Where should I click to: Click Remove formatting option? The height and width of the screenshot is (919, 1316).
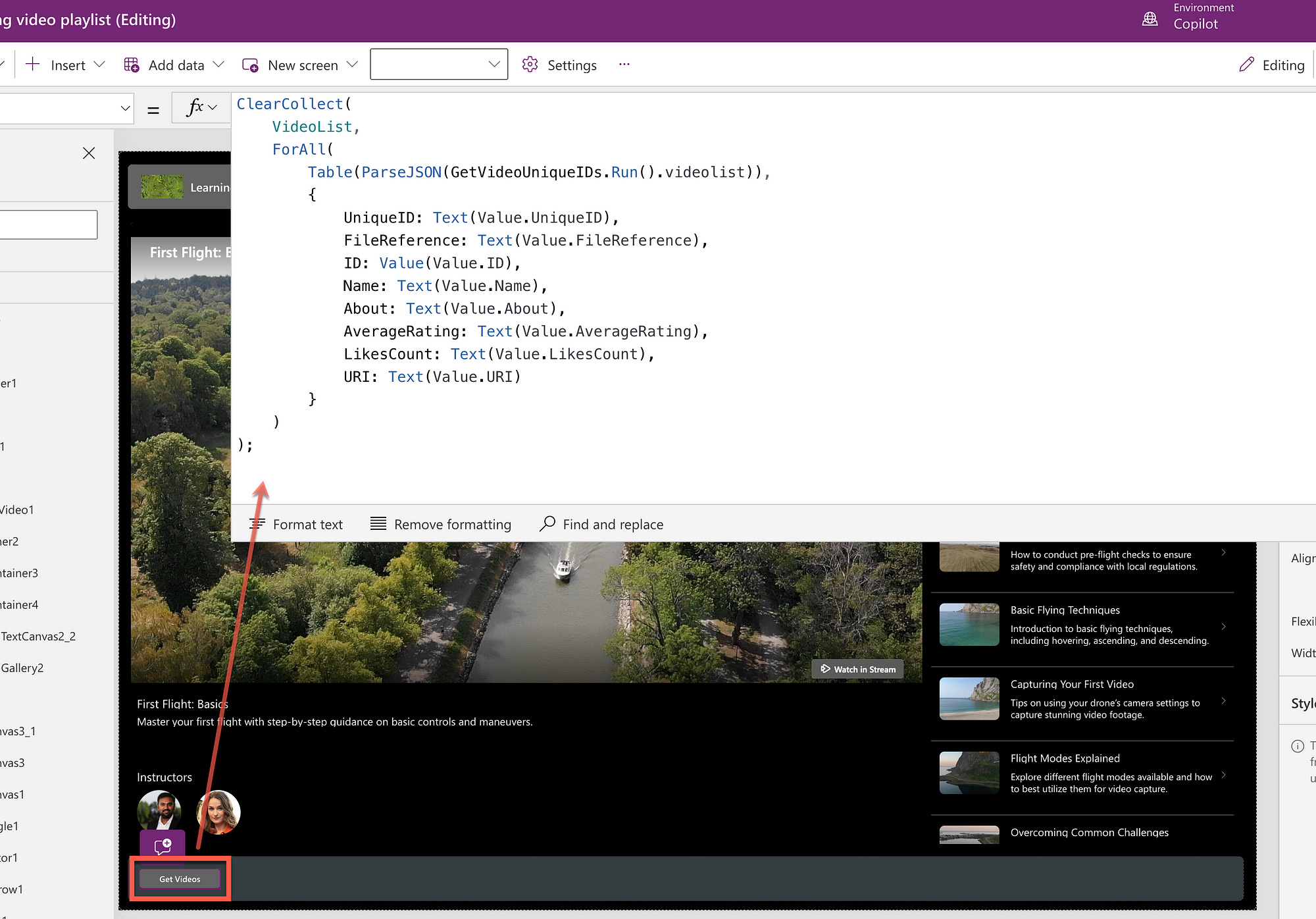tap(441, 524)
